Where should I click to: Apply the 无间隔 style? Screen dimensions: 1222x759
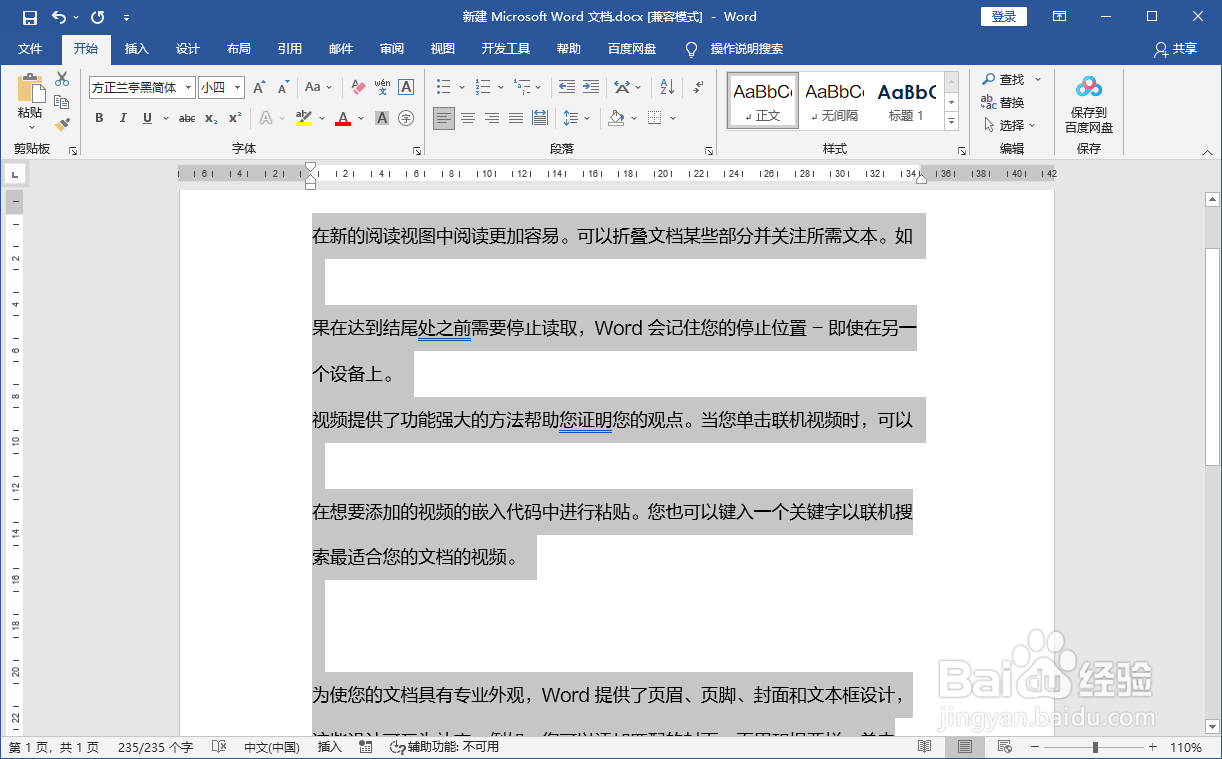834,101
